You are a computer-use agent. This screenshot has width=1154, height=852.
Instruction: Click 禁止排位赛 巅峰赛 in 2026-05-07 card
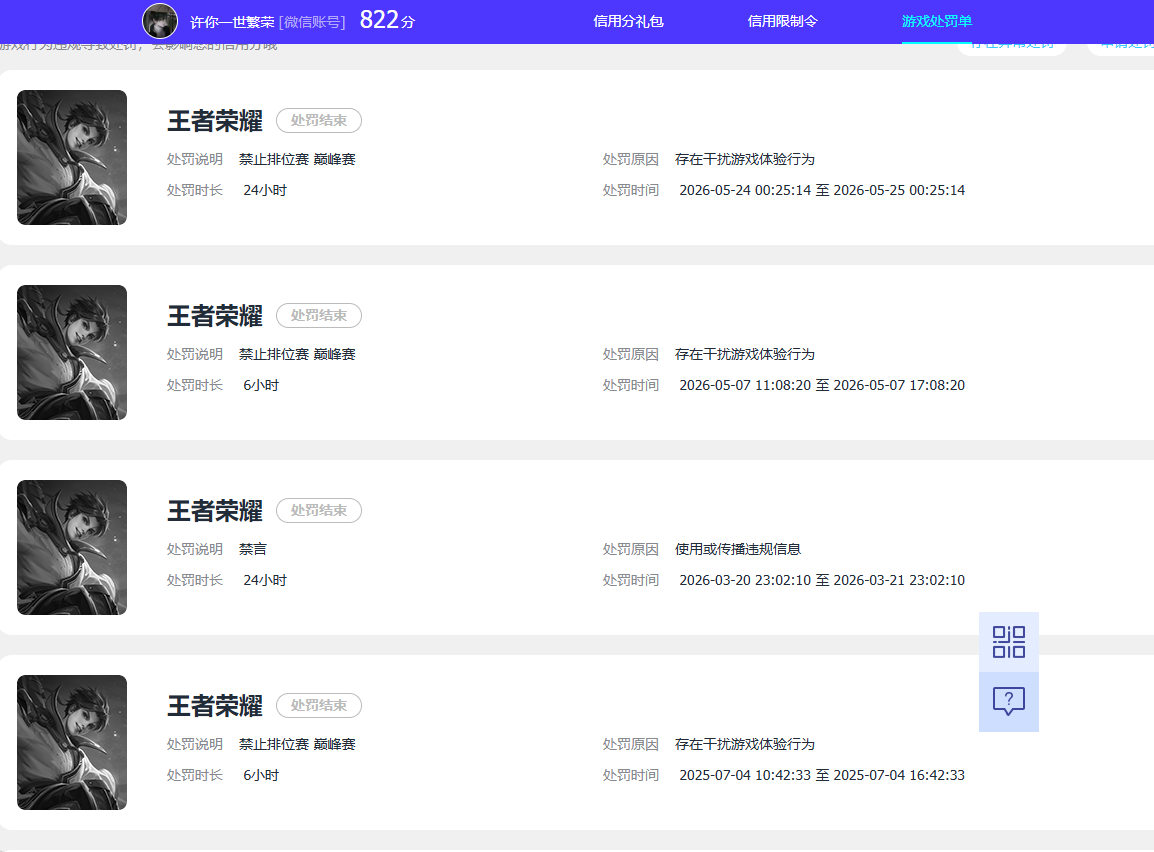pyautogui.click(x=297, y=355)
